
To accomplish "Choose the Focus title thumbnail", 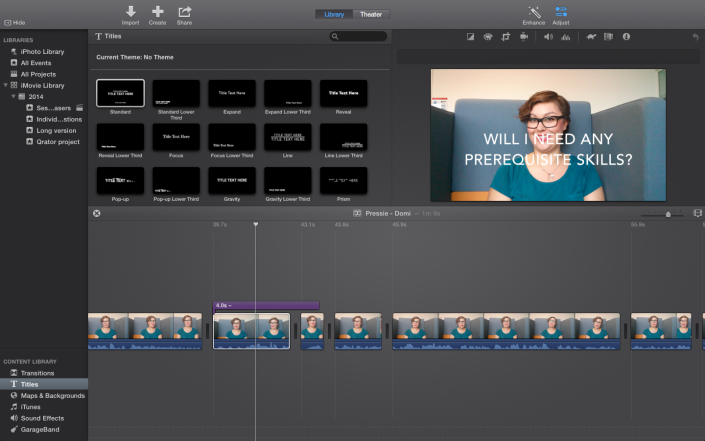I will click(x=176, y=137).
